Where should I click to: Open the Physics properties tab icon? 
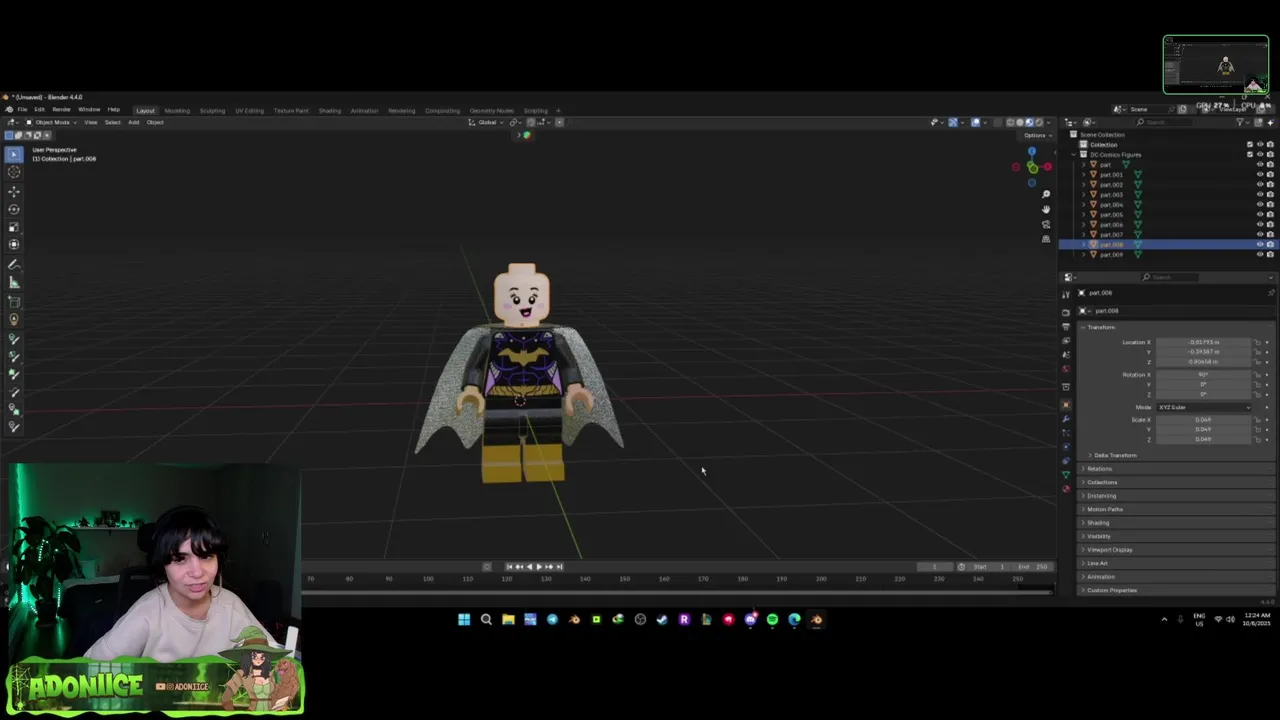pos(1066,447)
